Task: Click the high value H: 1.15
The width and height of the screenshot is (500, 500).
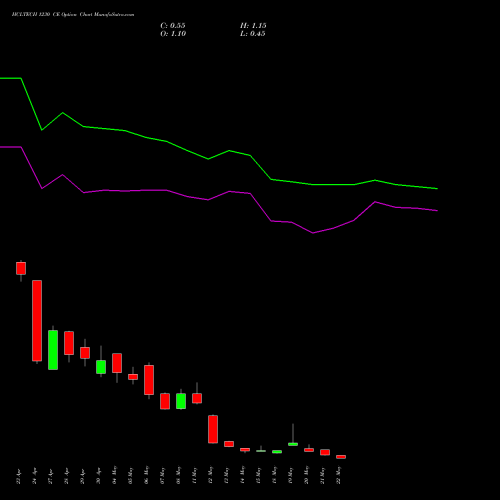Action: 253,26
